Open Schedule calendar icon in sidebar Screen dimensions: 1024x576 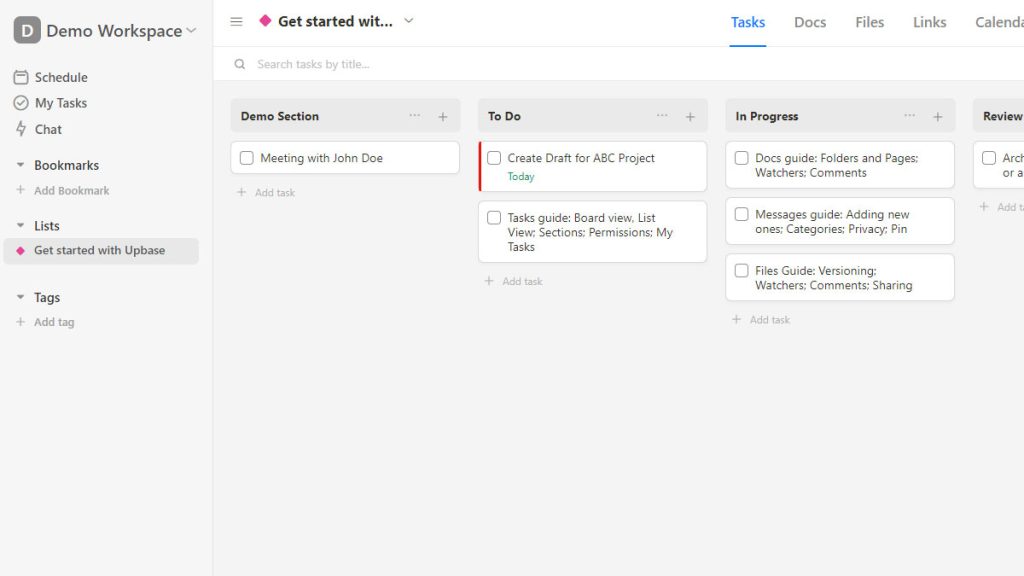click(x=21, y=77)
